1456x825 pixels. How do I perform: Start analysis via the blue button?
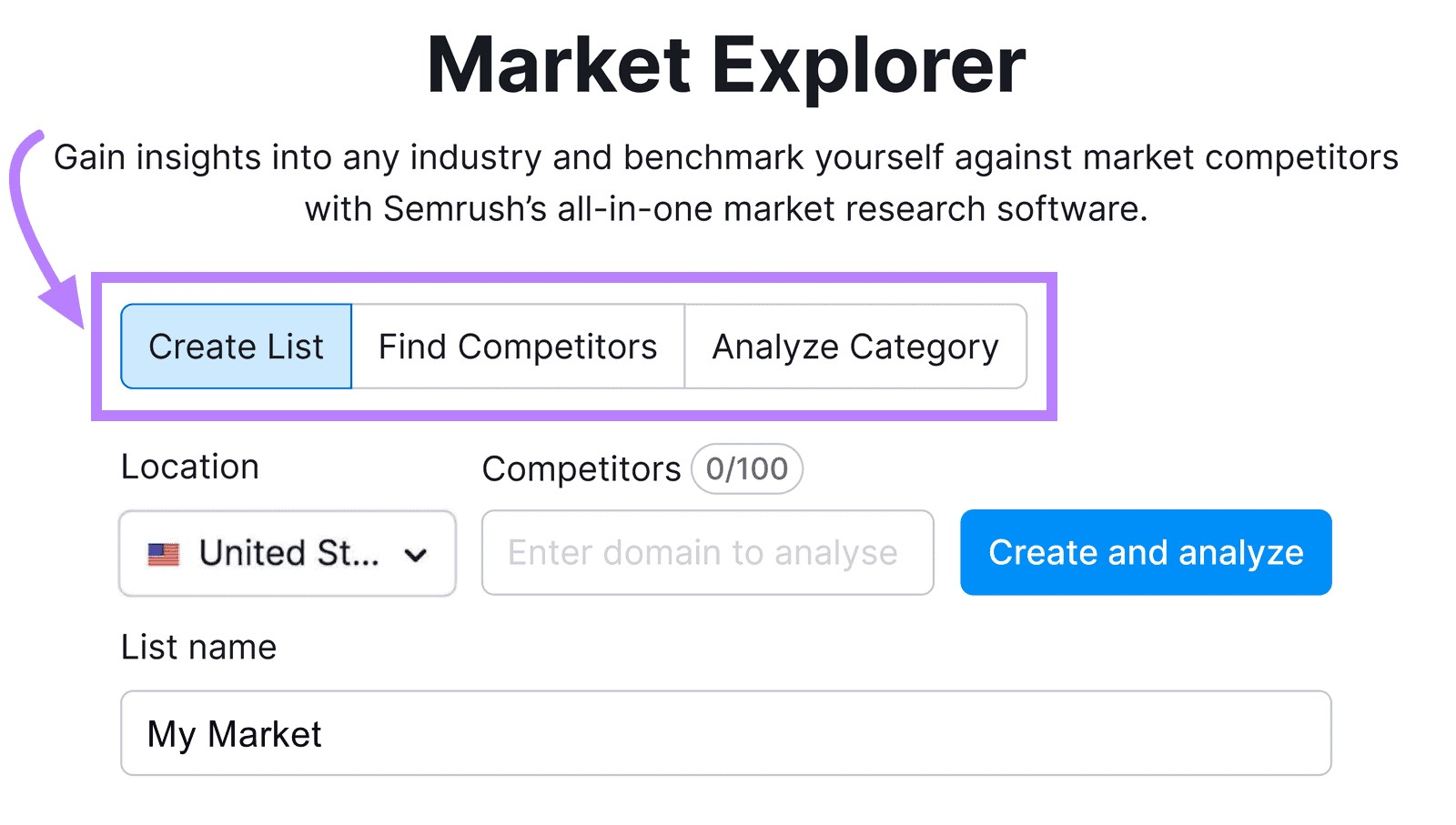pyautogui.click(x=1145, y=552)
